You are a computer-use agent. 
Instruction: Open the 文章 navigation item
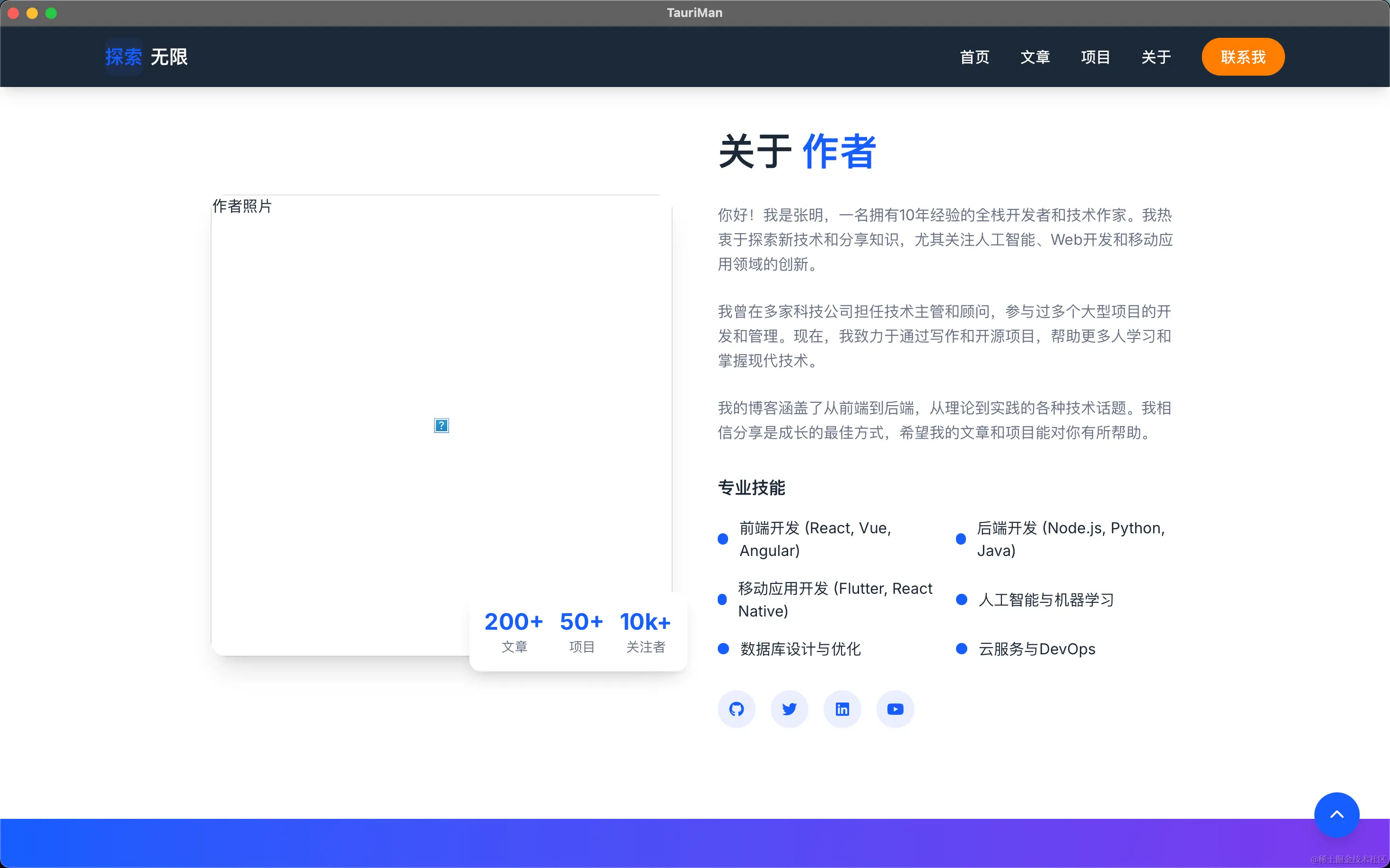[1034, 57]
